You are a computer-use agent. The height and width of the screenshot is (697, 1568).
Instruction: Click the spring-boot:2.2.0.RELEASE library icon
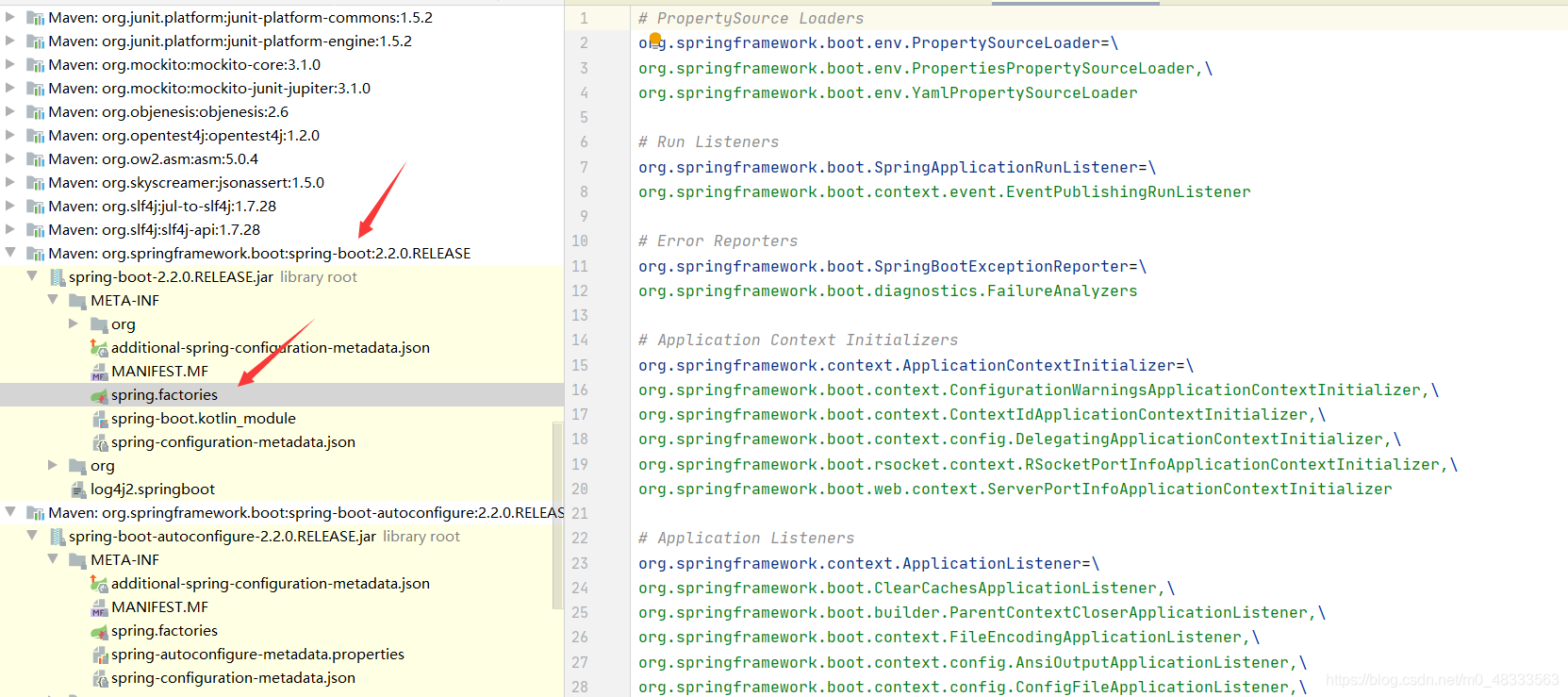(36, 254)
